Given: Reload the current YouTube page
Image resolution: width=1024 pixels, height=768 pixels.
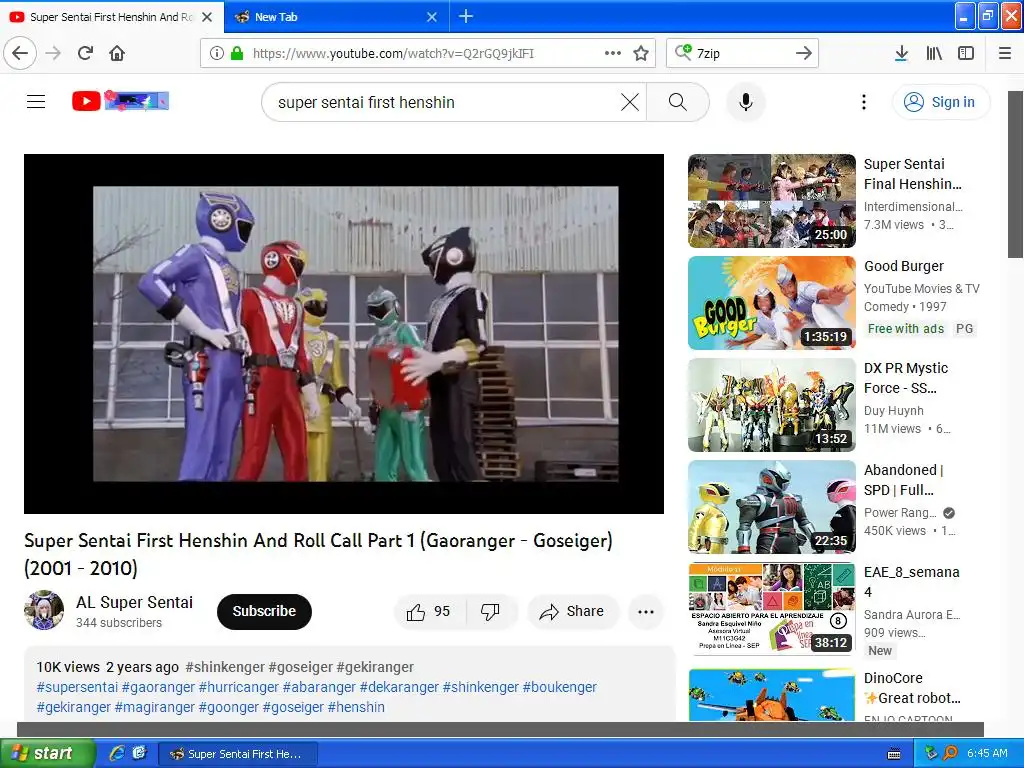Looking at the screenshot, I should coord(86,53).
